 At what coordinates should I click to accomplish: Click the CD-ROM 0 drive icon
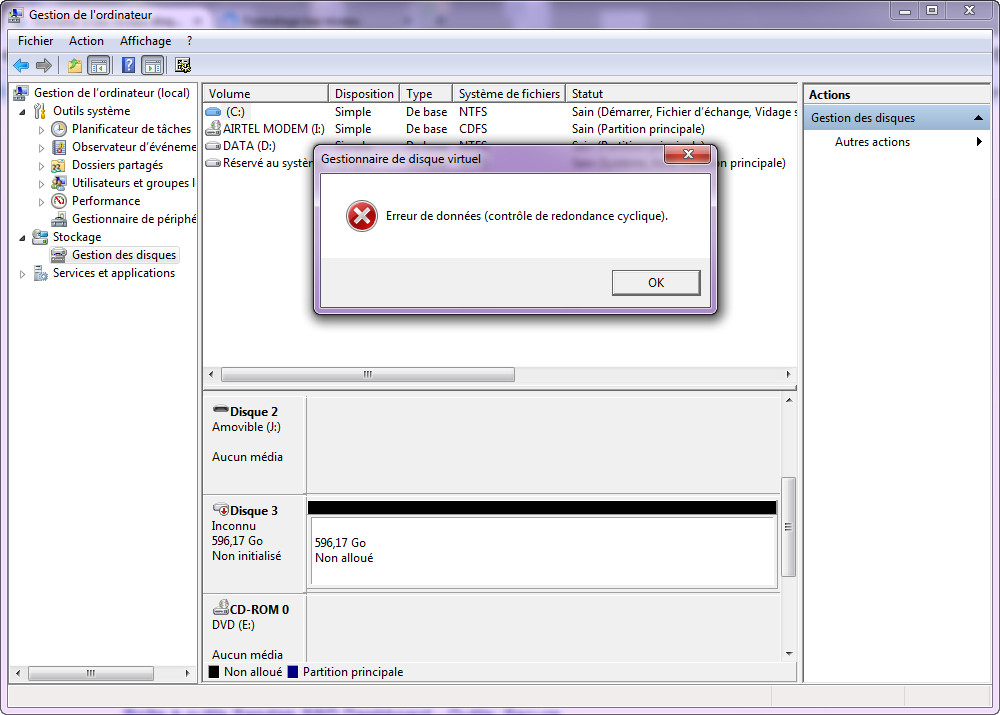pyautogui.click(x=221, y=608)
